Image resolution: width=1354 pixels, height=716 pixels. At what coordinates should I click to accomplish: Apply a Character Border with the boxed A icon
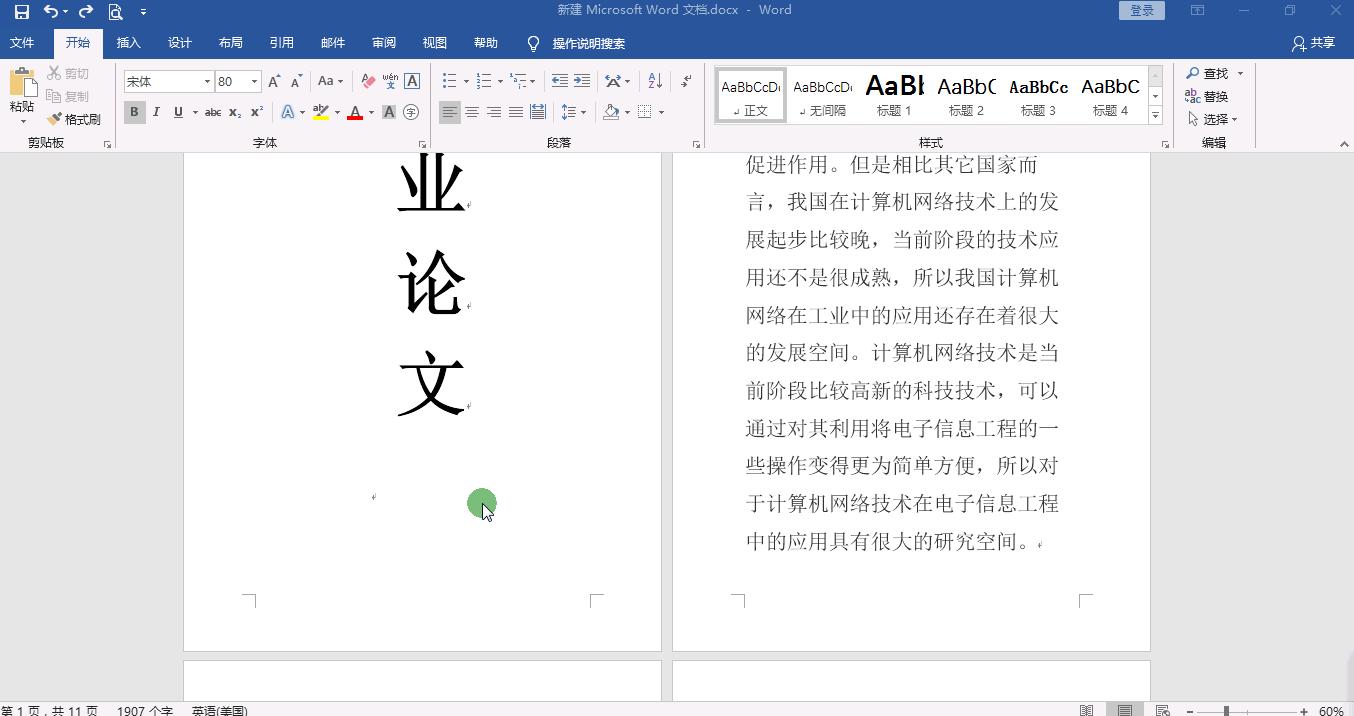click(412, 81)
